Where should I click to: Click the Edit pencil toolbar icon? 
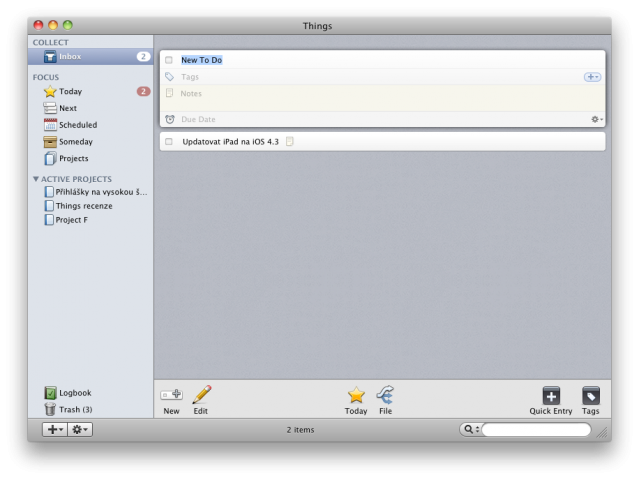coord(202,394)
